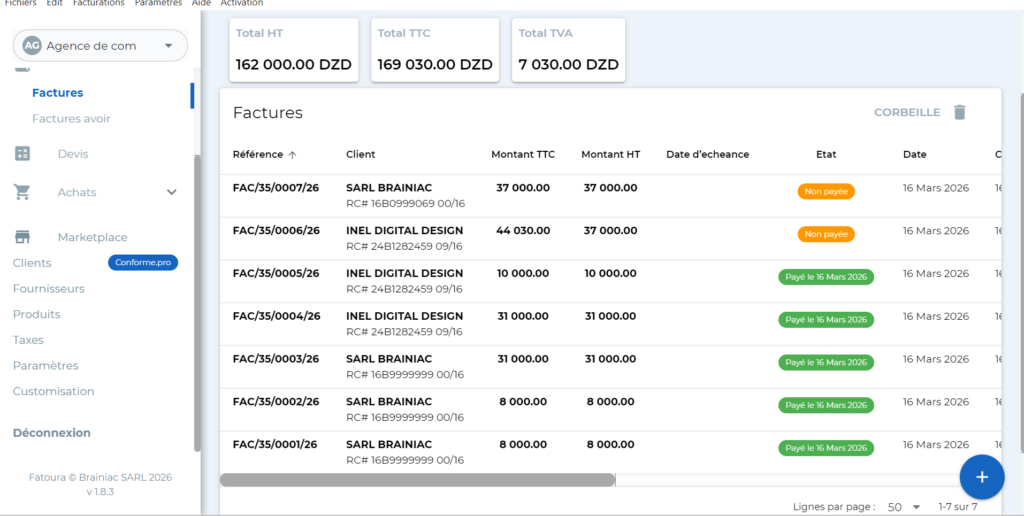Click the CORBEILLE button

point(907,112)
